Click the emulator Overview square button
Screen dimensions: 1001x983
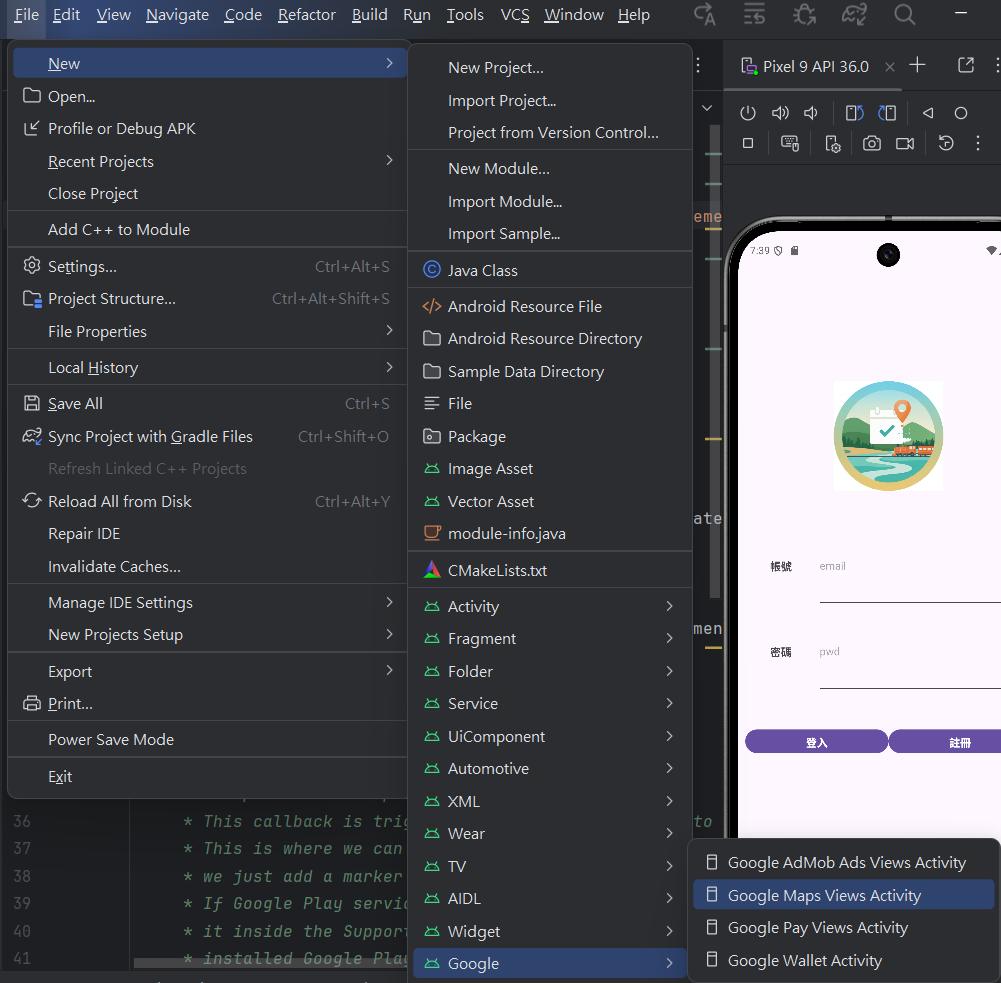point(748,144)
